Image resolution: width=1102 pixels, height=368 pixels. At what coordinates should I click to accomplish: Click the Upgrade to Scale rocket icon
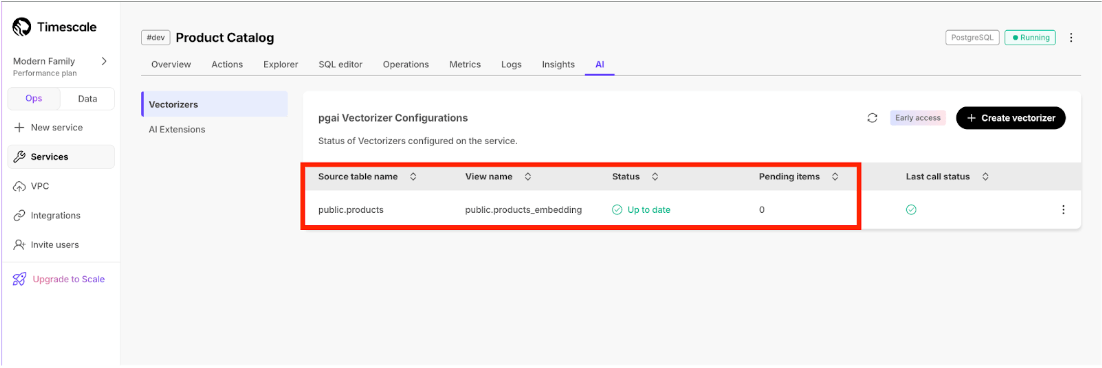[x=20, y=279]
